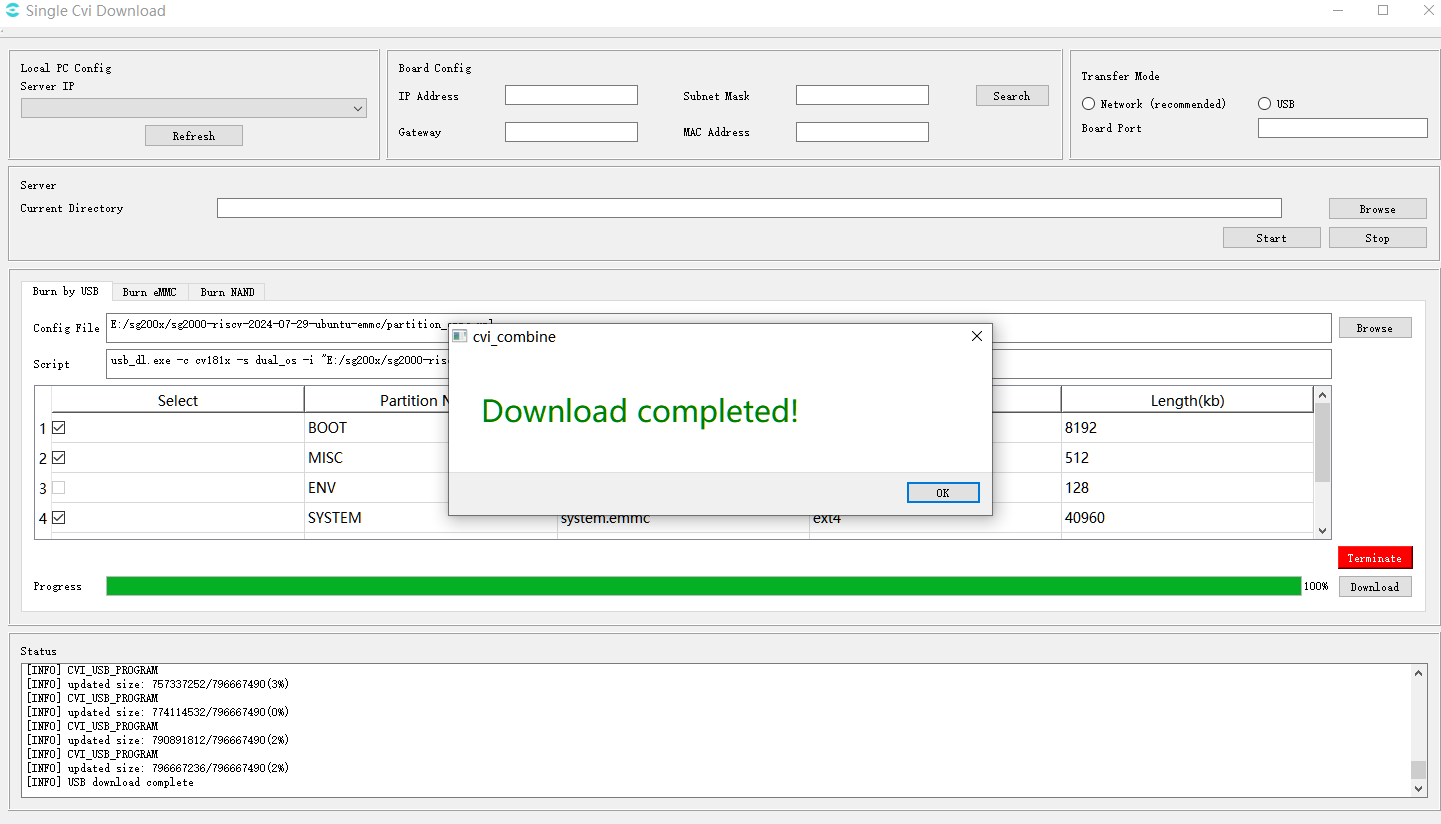Image resolution: width=1441 pixels, height=824 pixels.
Task: Toggle the BOOT partition checkbox
Action: tap(59, 428)
